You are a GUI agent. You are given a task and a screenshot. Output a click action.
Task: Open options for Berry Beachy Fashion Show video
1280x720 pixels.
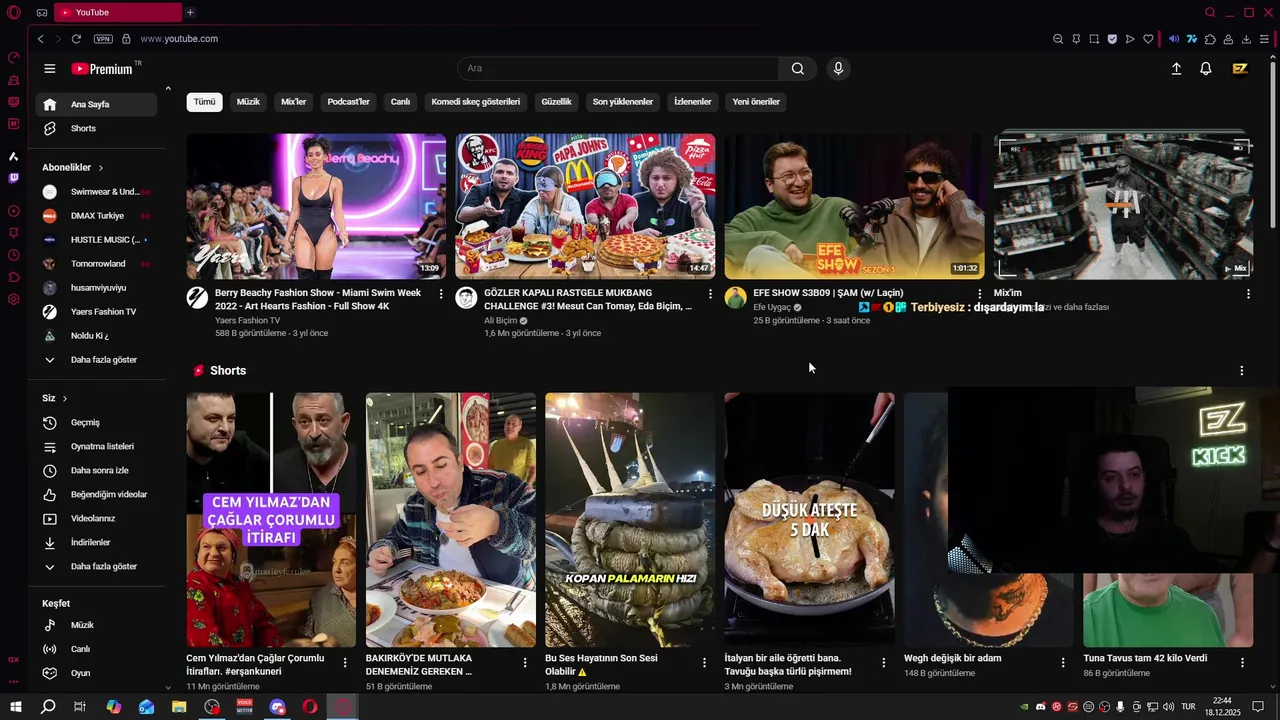[441, 294]
